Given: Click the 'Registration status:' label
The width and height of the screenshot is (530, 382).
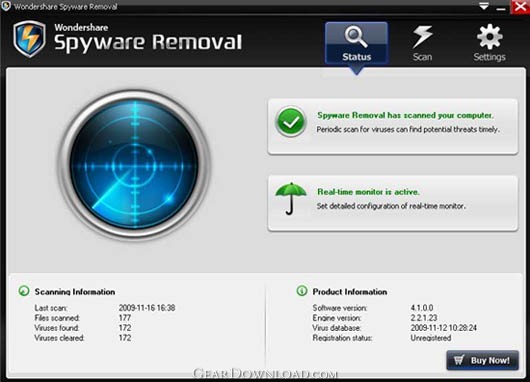Looking at the screenshot, I should [342, 338].
